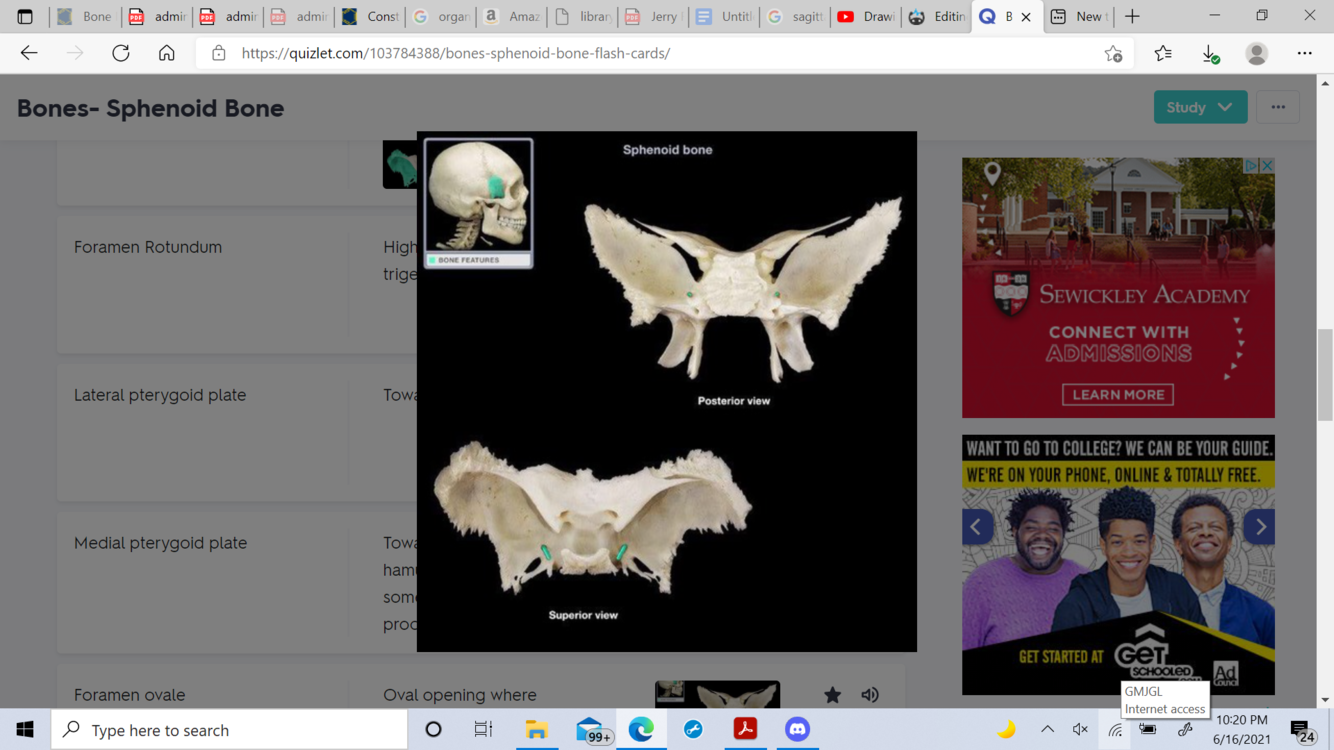The height and width of the screenshot is (750, 1334).
Task: Open browser Settings and more menu
Action: [1305, 53]
